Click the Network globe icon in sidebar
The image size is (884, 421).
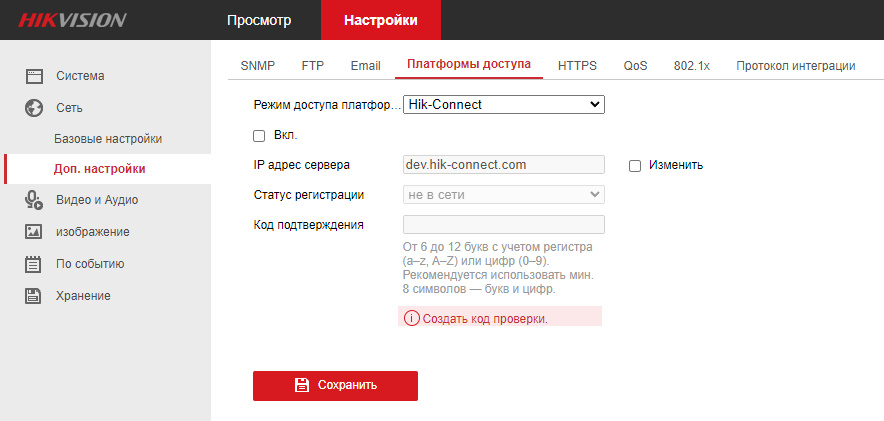tap(34, 107)
